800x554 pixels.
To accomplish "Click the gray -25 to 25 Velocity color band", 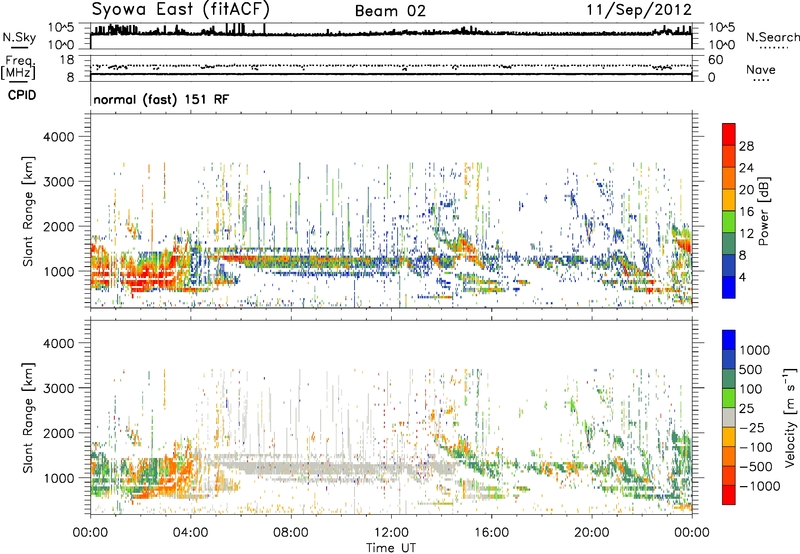I will (729, 418).
